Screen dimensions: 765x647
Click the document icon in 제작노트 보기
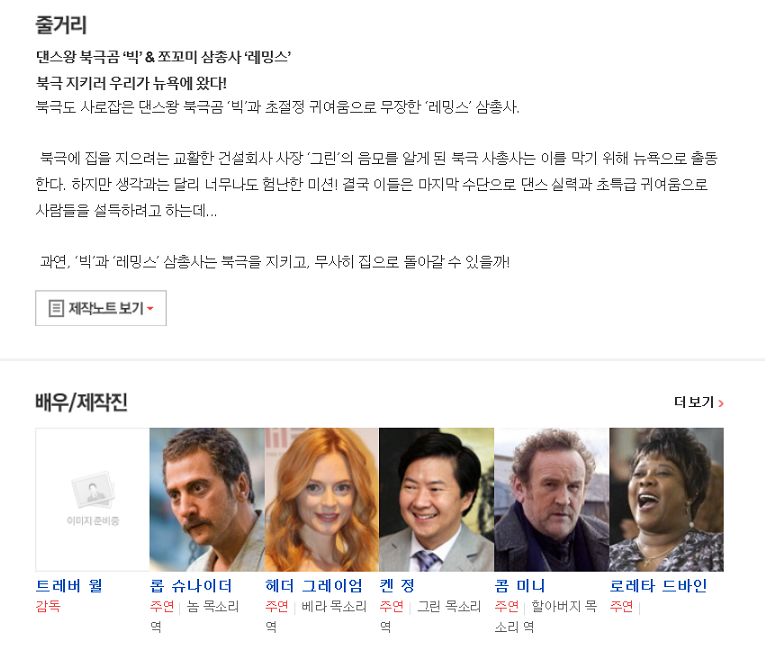pos(56,308)
